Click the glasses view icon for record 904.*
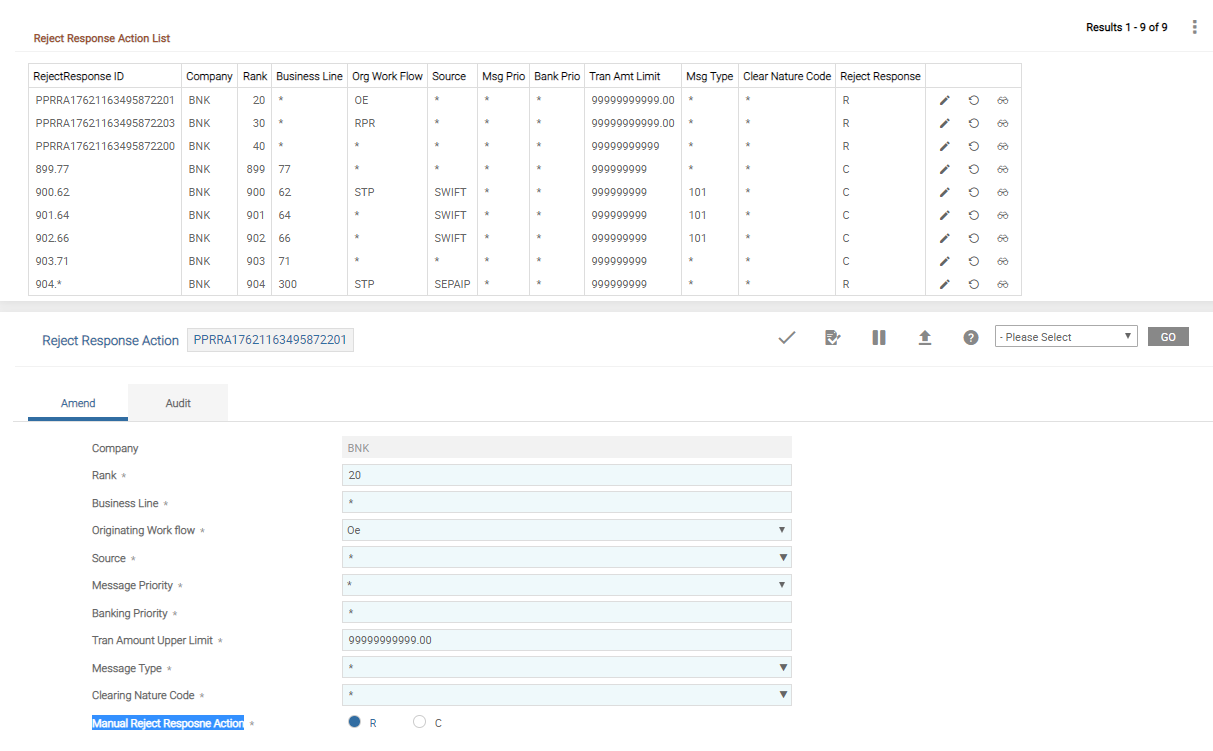 tap(1002, 284)
